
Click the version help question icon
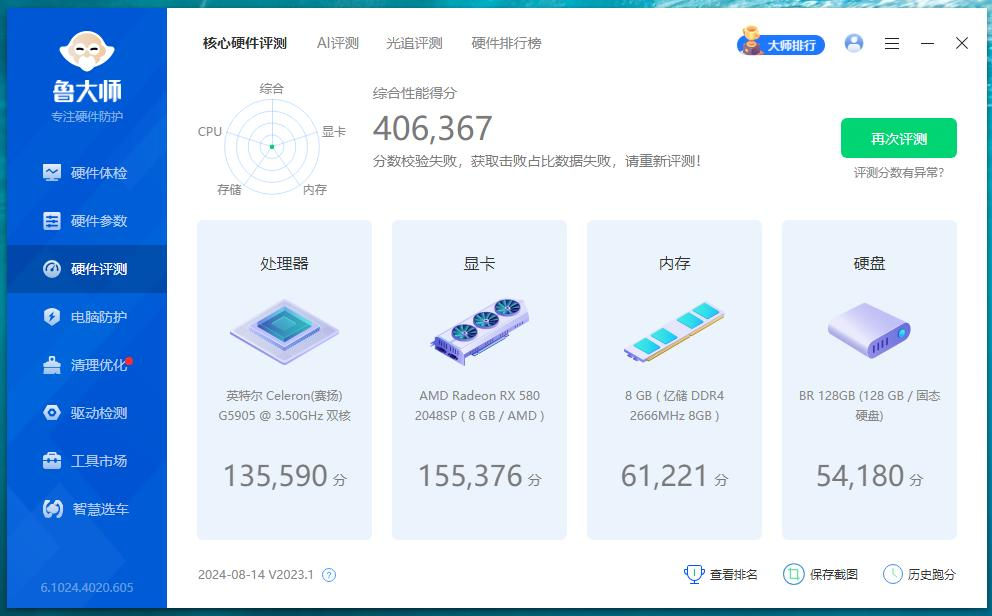[x=329, y=575]
